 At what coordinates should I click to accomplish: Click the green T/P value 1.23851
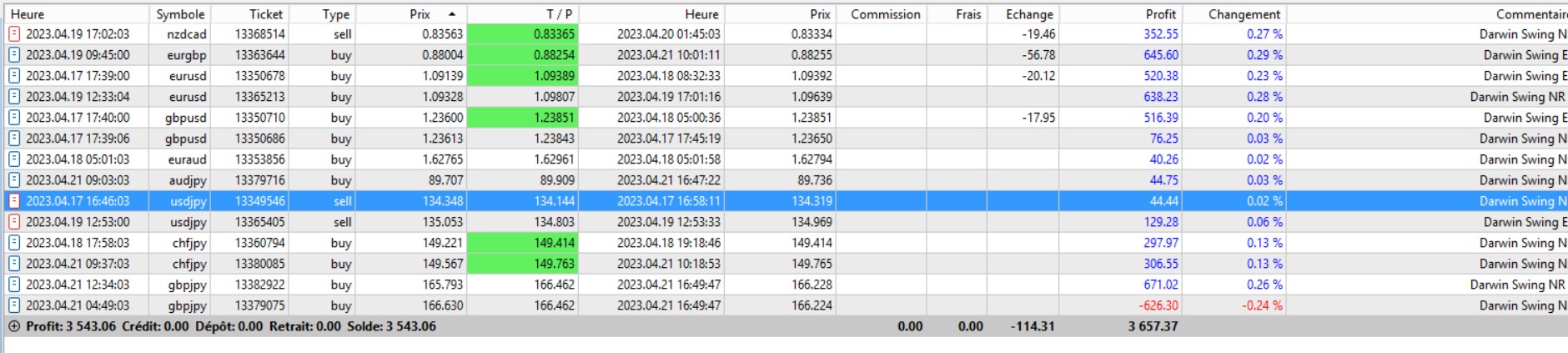point(522,118)
